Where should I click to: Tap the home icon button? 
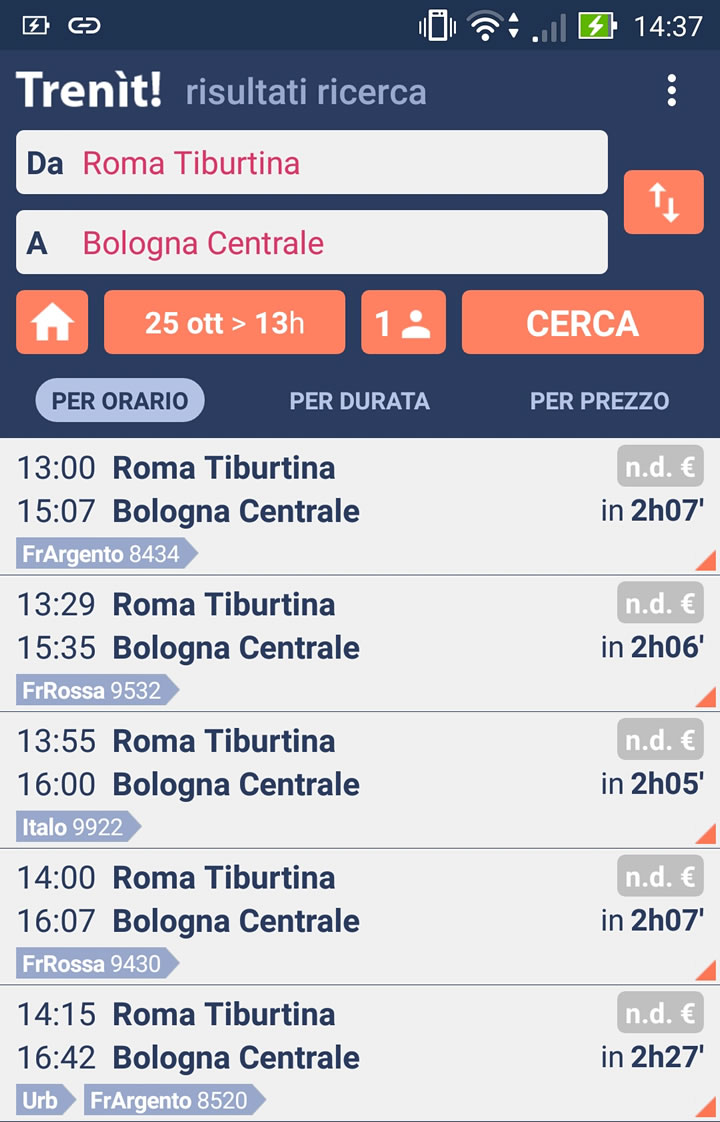coord(52,322)
